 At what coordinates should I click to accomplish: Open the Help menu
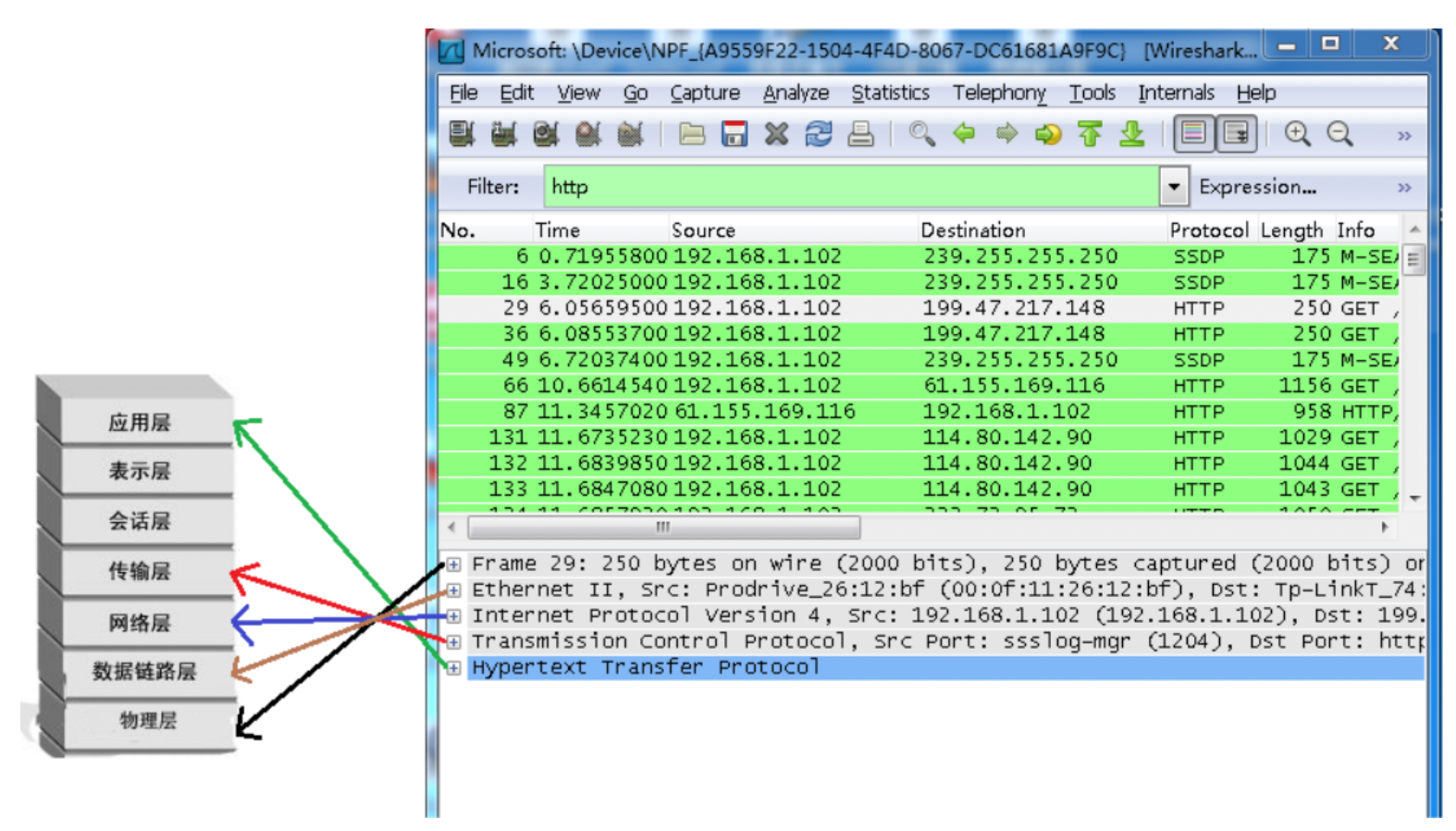coord(1255,93)
